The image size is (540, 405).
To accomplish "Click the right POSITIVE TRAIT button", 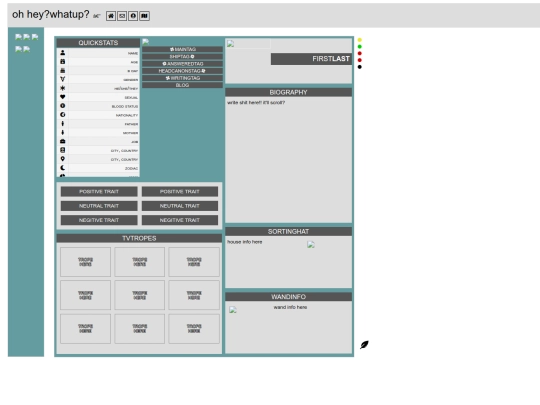I will 180,191.
